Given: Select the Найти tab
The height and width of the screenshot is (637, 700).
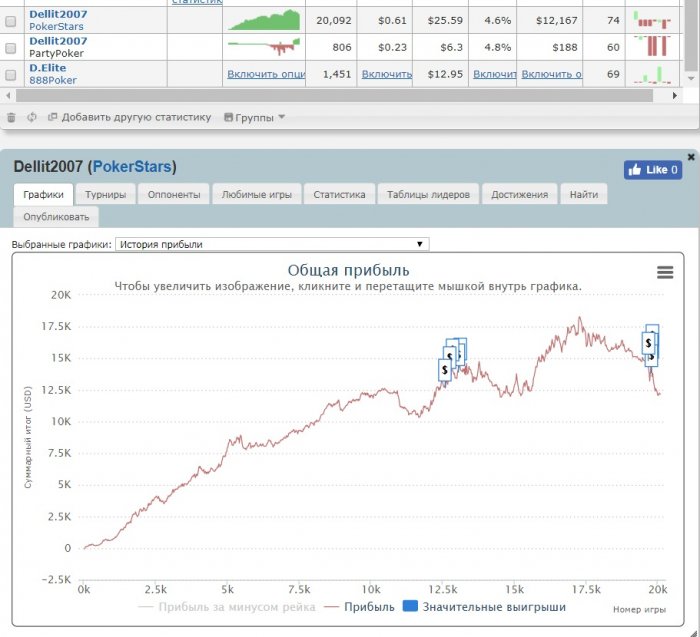Looking at the screenshot, I should [583, 195].
